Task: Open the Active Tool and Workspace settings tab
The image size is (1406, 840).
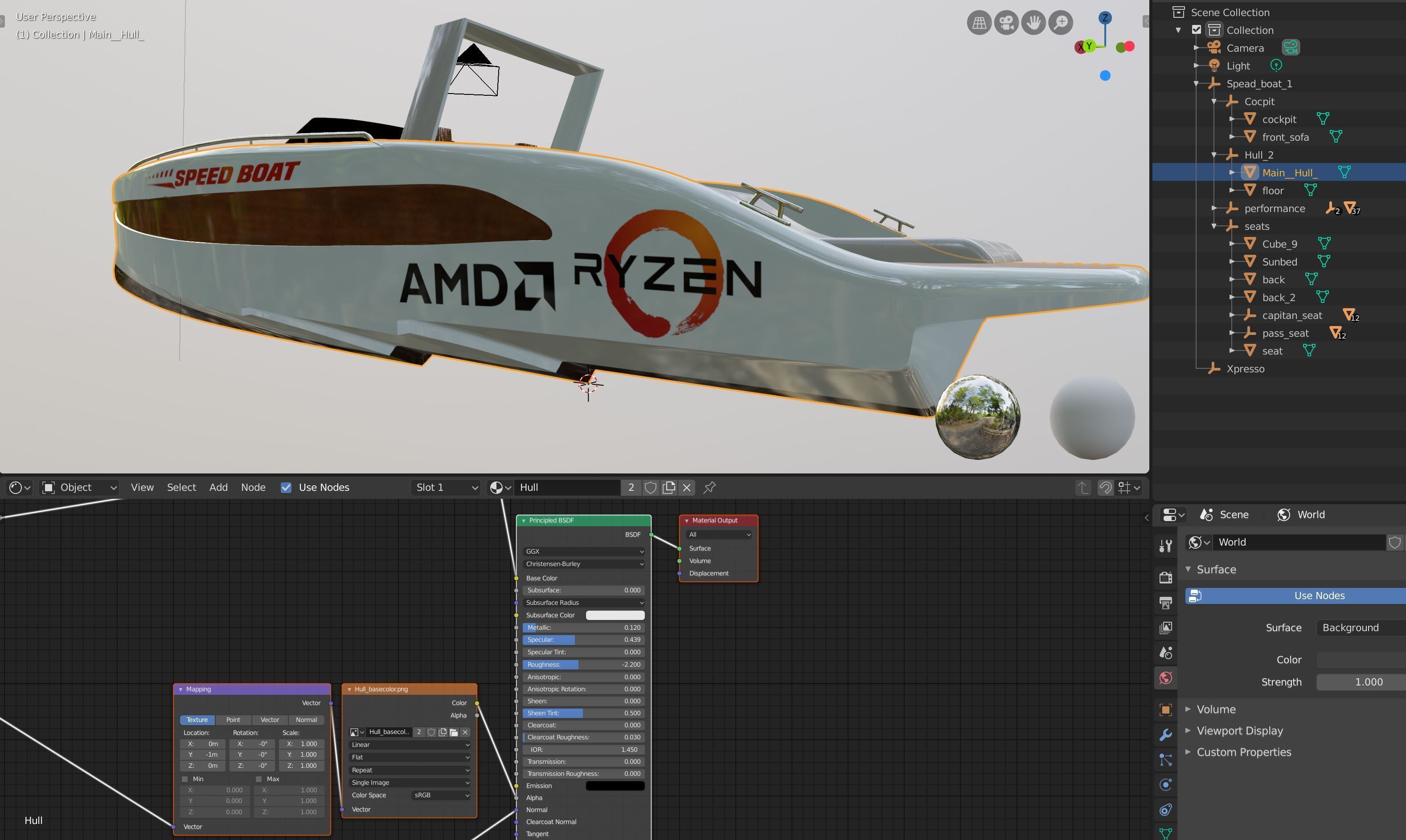Action: (1165, 545)
